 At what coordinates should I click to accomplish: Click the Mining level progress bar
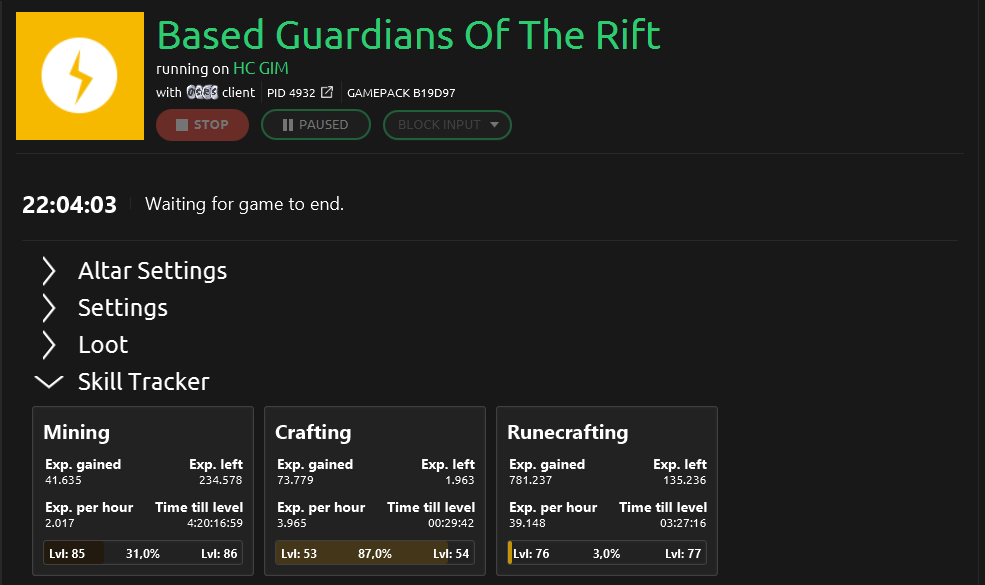143,553
